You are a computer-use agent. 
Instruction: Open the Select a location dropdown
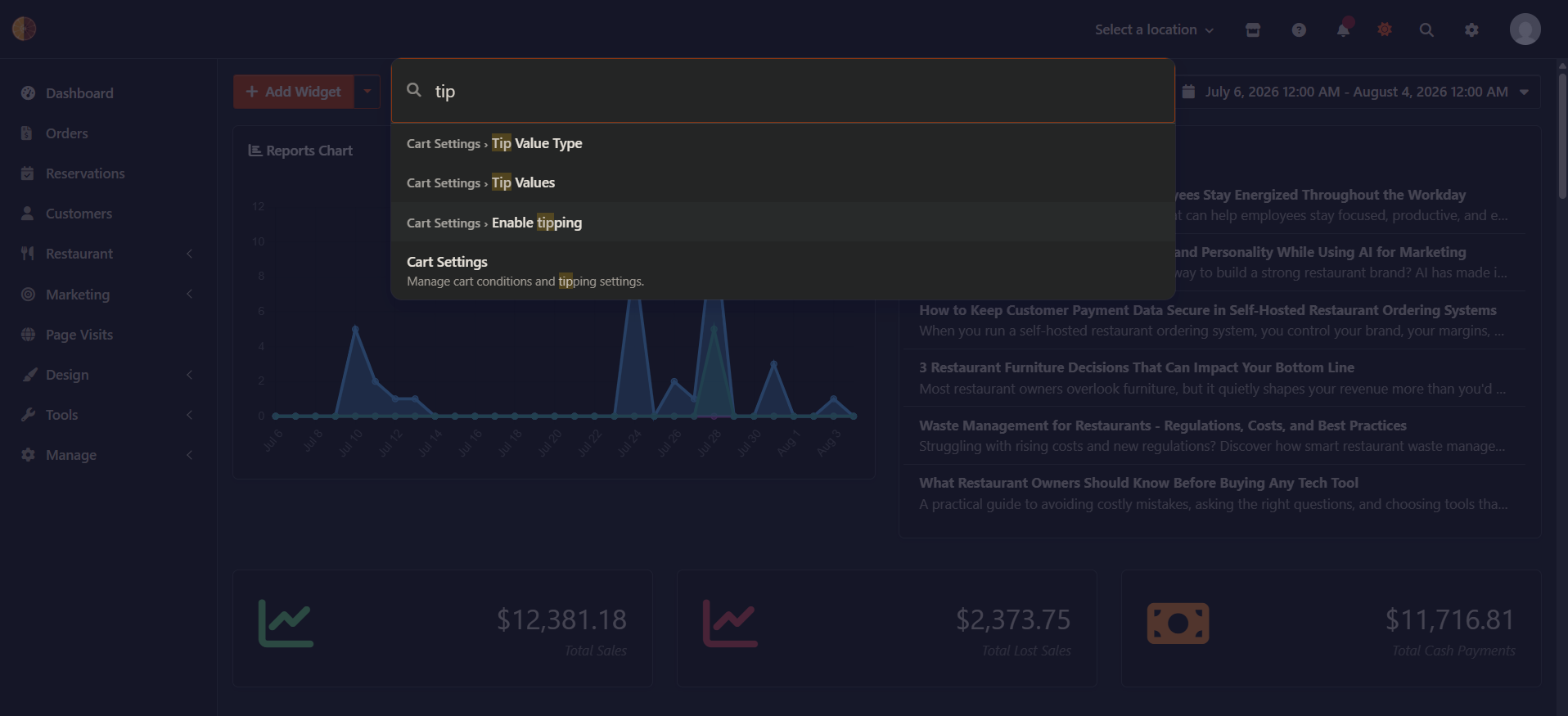[1154, 29]
